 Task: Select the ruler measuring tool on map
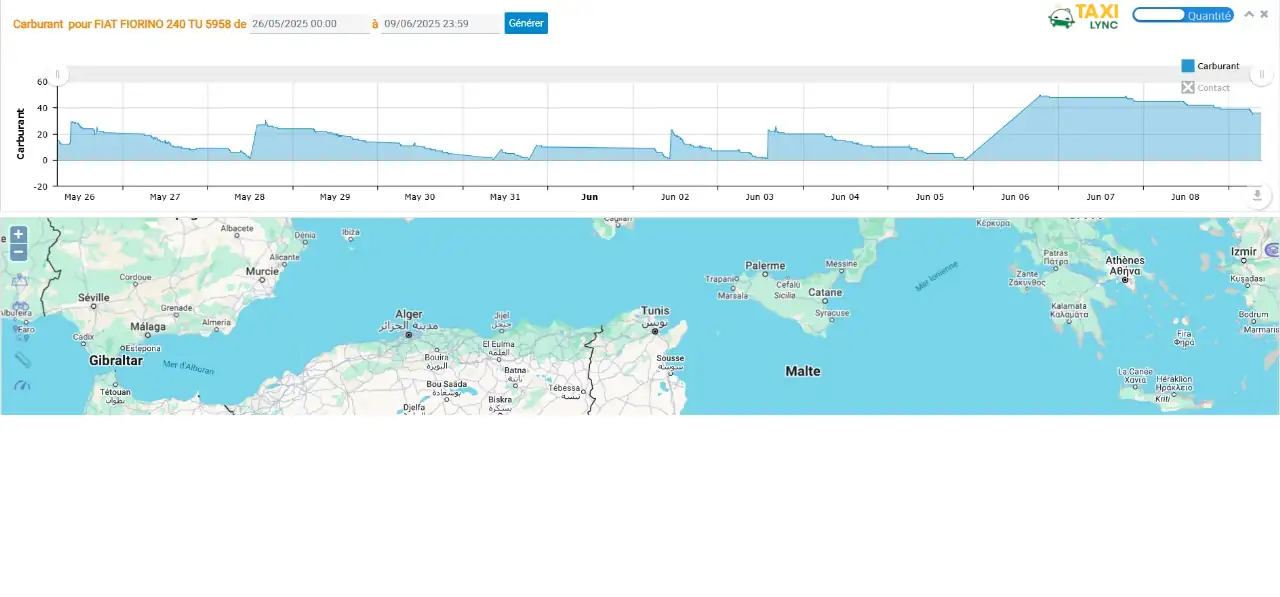22,360
